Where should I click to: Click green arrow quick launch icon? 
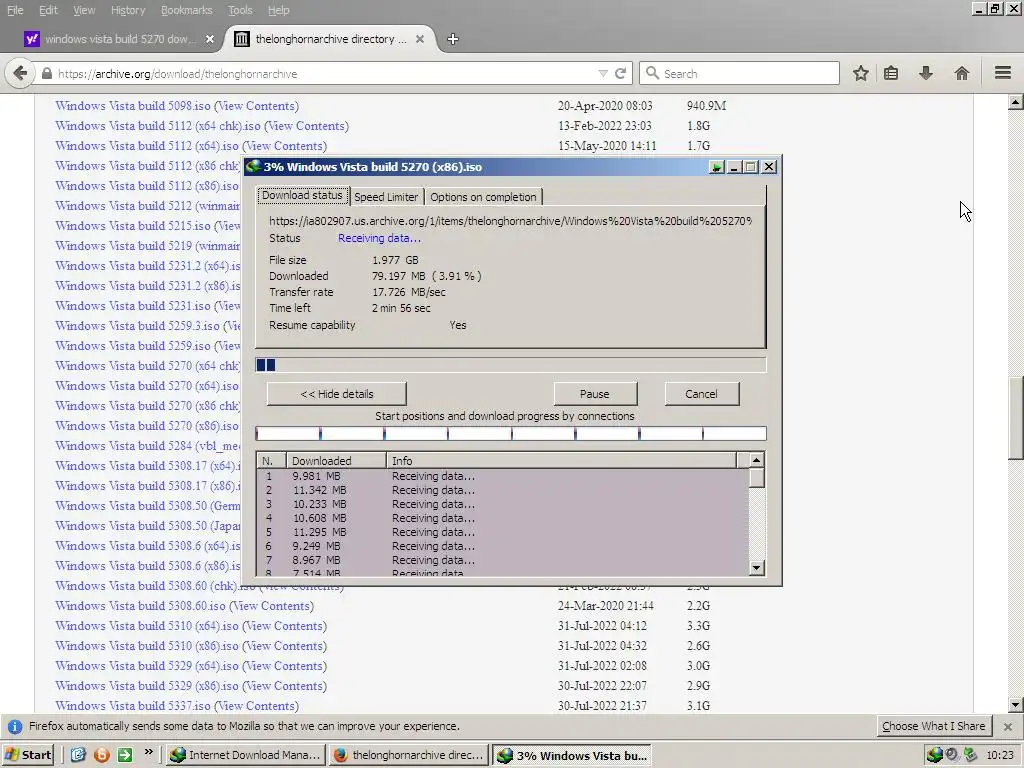(125, 755)
